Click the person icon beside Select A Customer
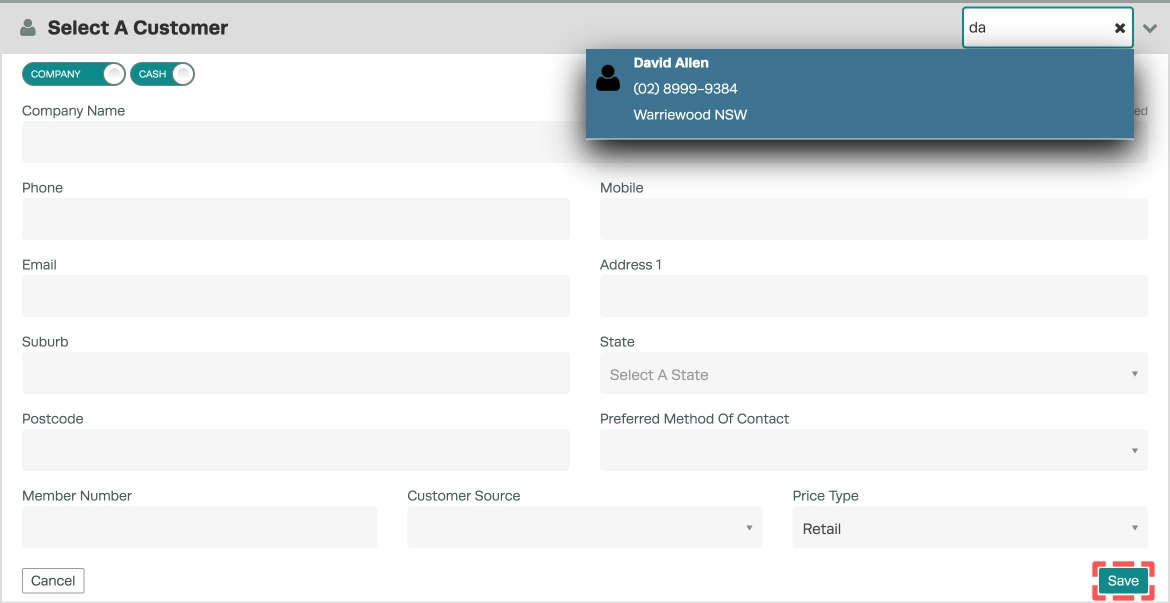This screenshot has height=603, width=1170. point(28,28)
